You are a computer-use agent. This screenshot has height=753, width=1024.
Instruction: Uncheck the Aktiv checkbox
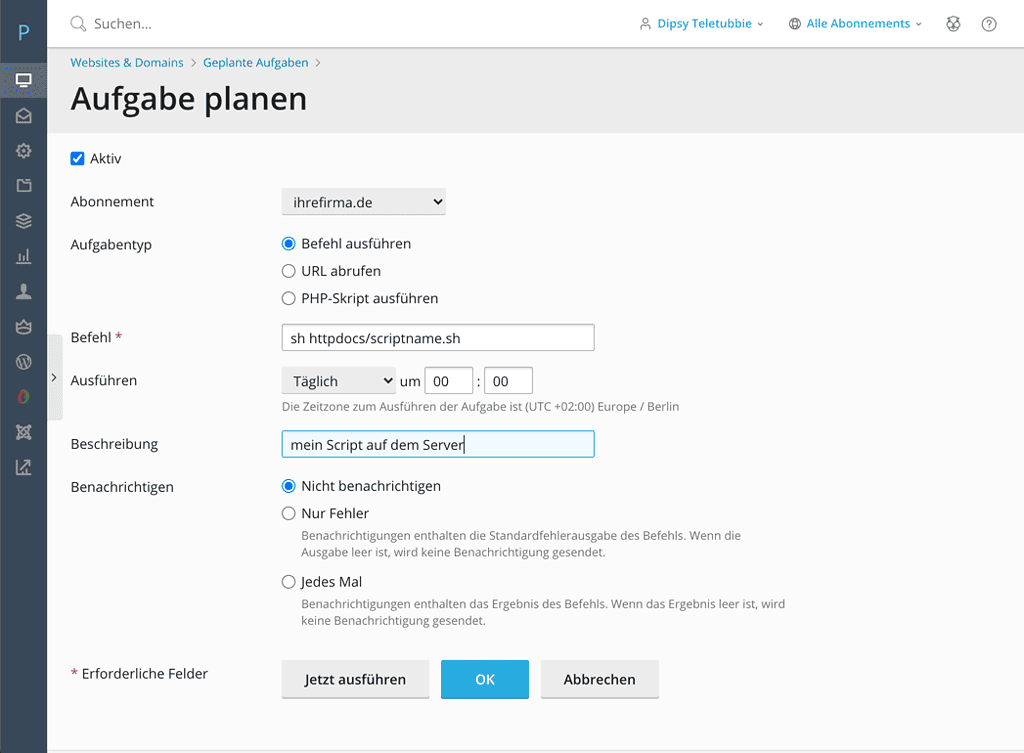[77, 158]
